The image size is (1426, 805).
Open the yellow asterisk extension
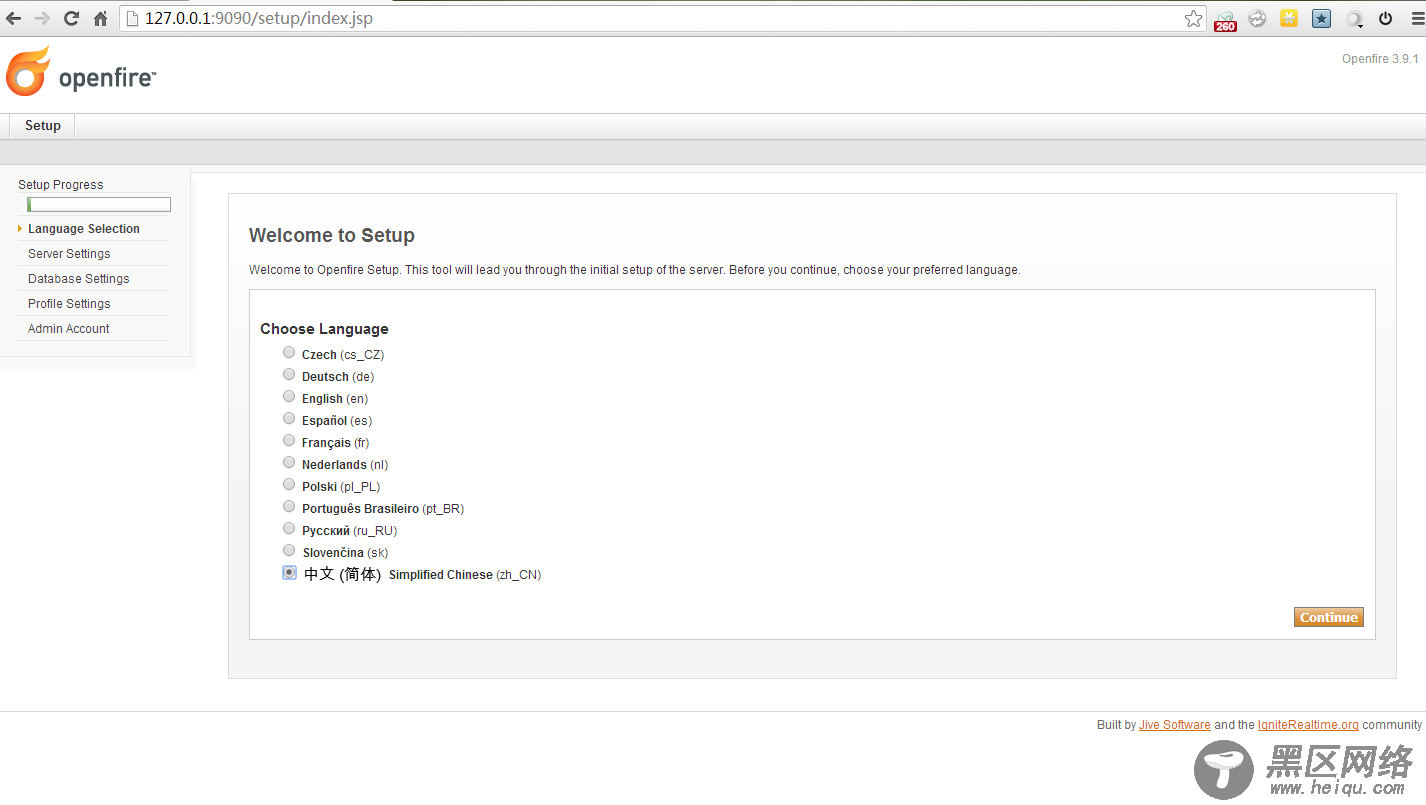[x=1289, y=18]
